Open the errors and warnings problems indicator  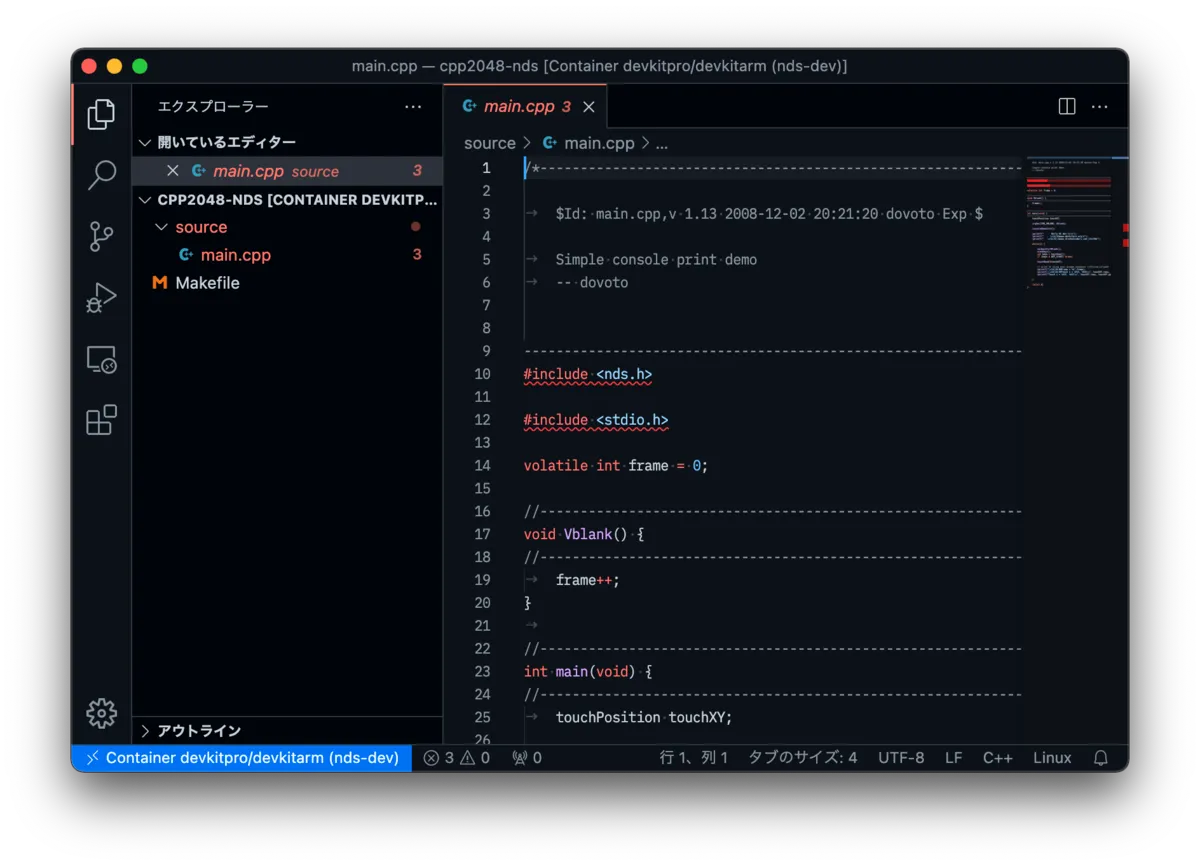(456, 758)
